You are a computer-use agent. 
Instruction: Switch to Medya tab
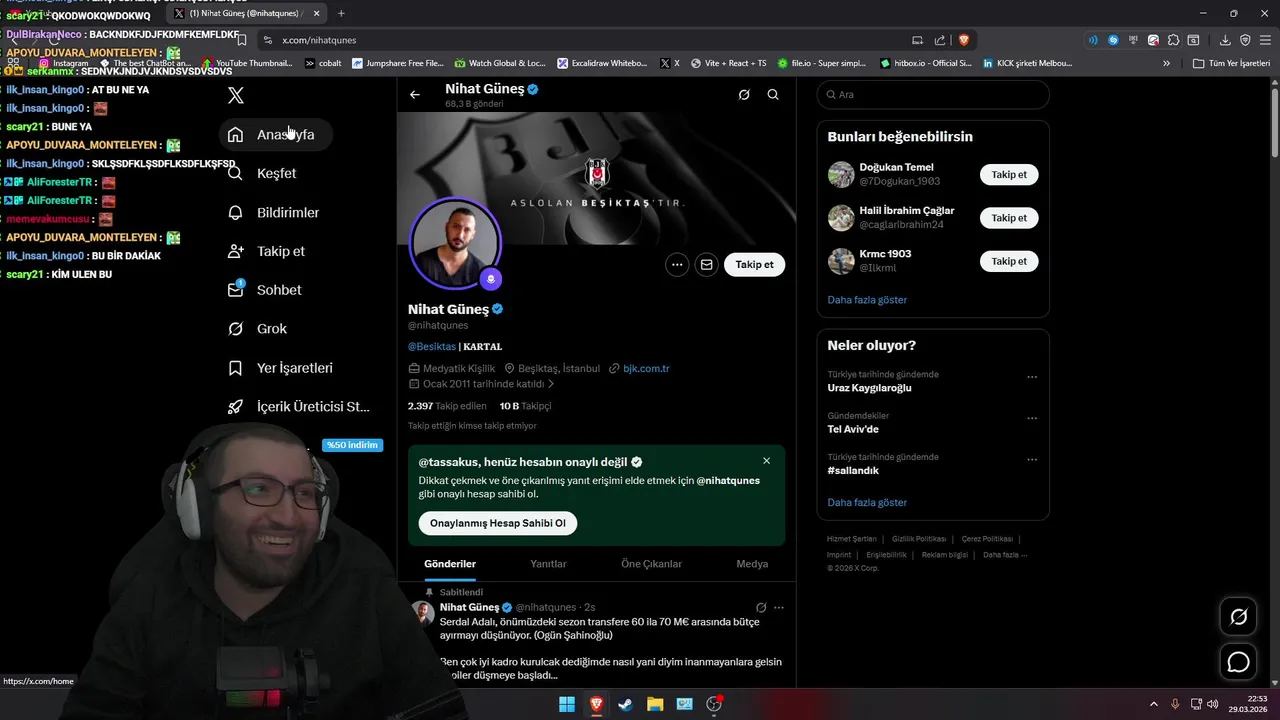click(x=752, y=564)
